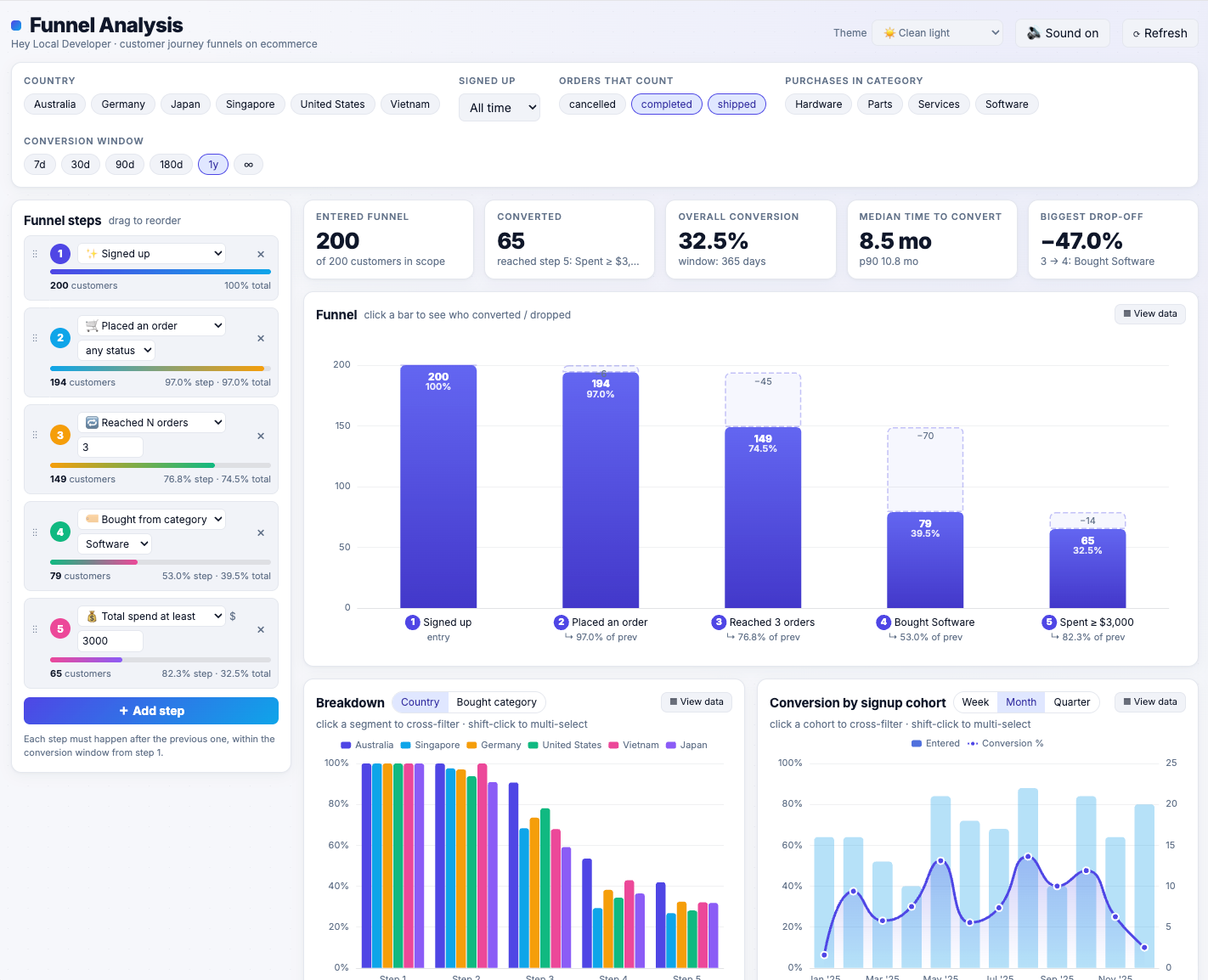1208x980 pixels.
Task: Grab the drag handle of Signed up step
Action: [35, 254]
